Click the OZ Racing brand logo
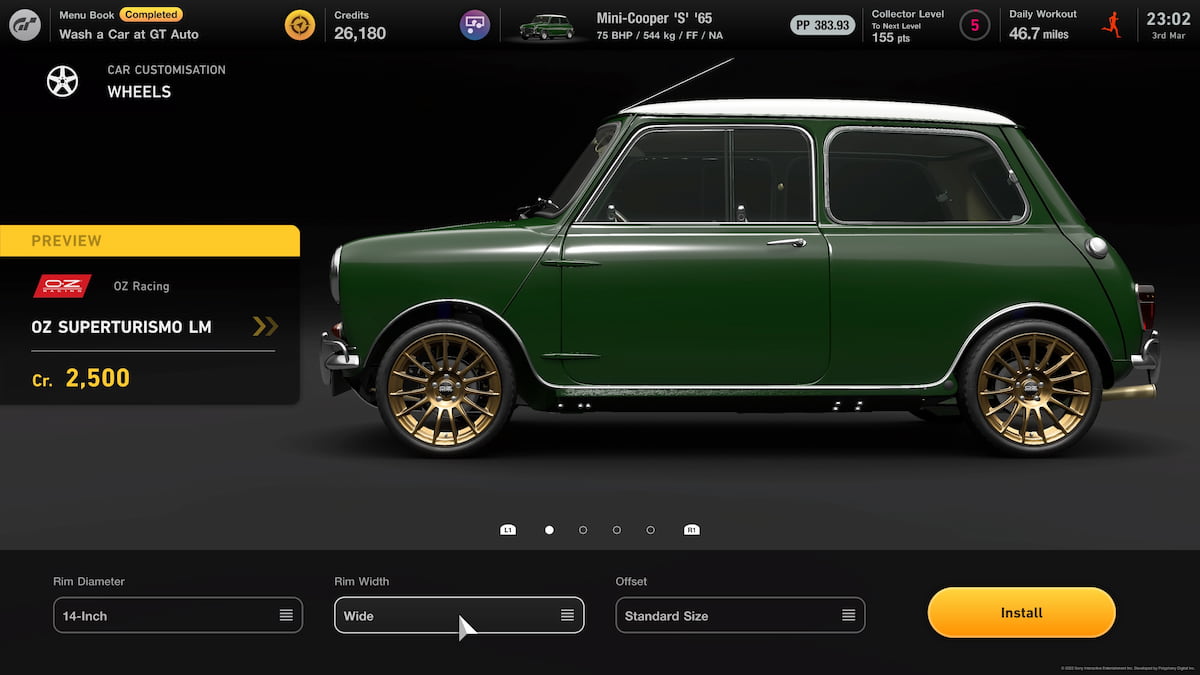The width and height of the screenshot is (1200, 675). 62,286
